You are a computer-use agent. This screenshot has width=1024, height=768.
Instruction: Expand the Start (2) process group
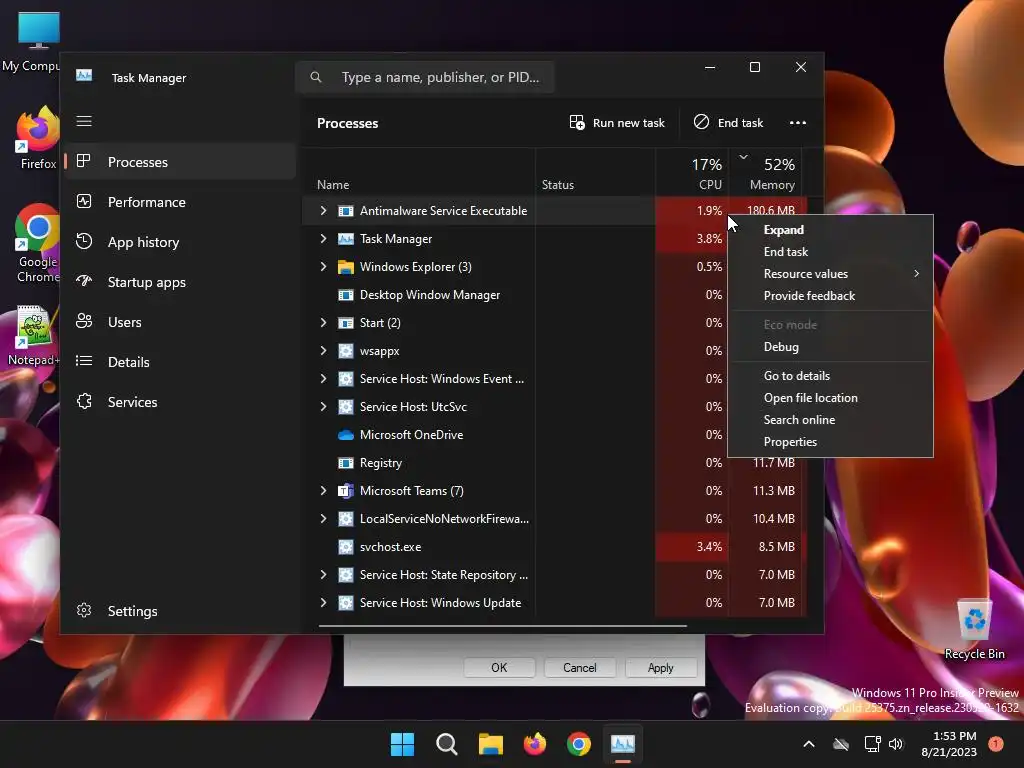click(x=323, y=323)
